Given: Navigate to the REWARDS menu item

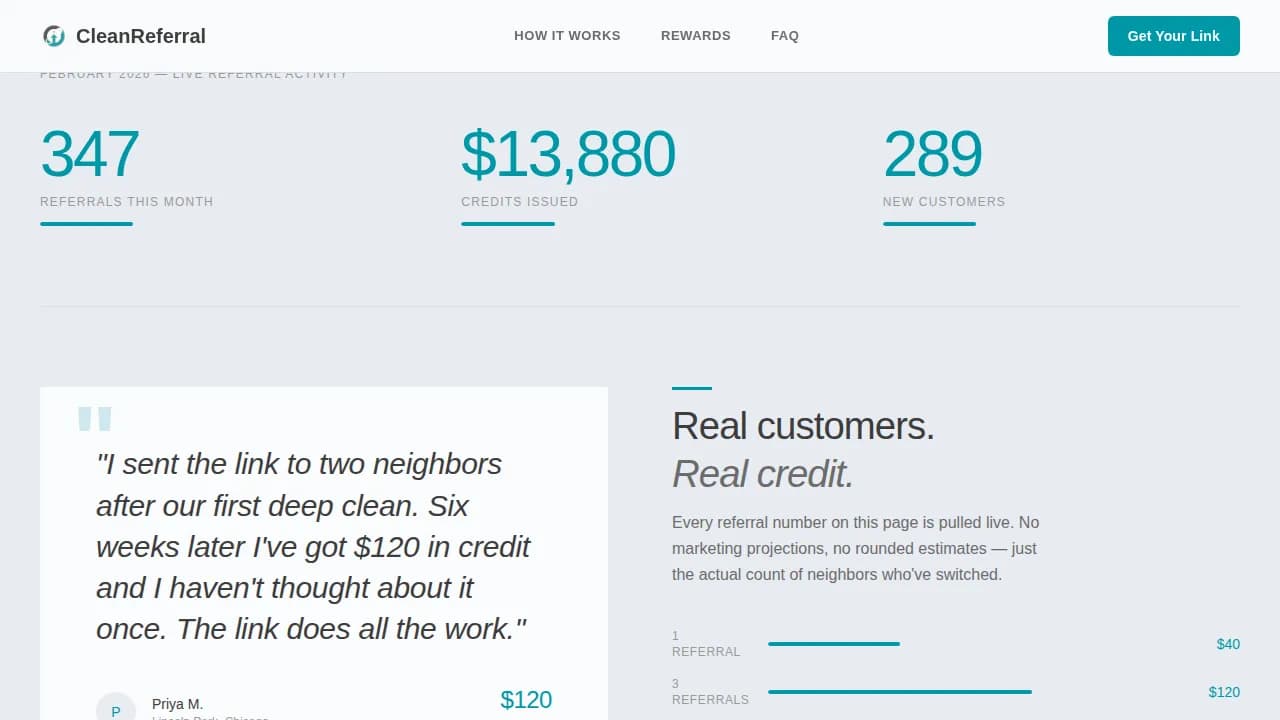Looking at the screenshot, I should pyautogui.click(x=695, y=35).
